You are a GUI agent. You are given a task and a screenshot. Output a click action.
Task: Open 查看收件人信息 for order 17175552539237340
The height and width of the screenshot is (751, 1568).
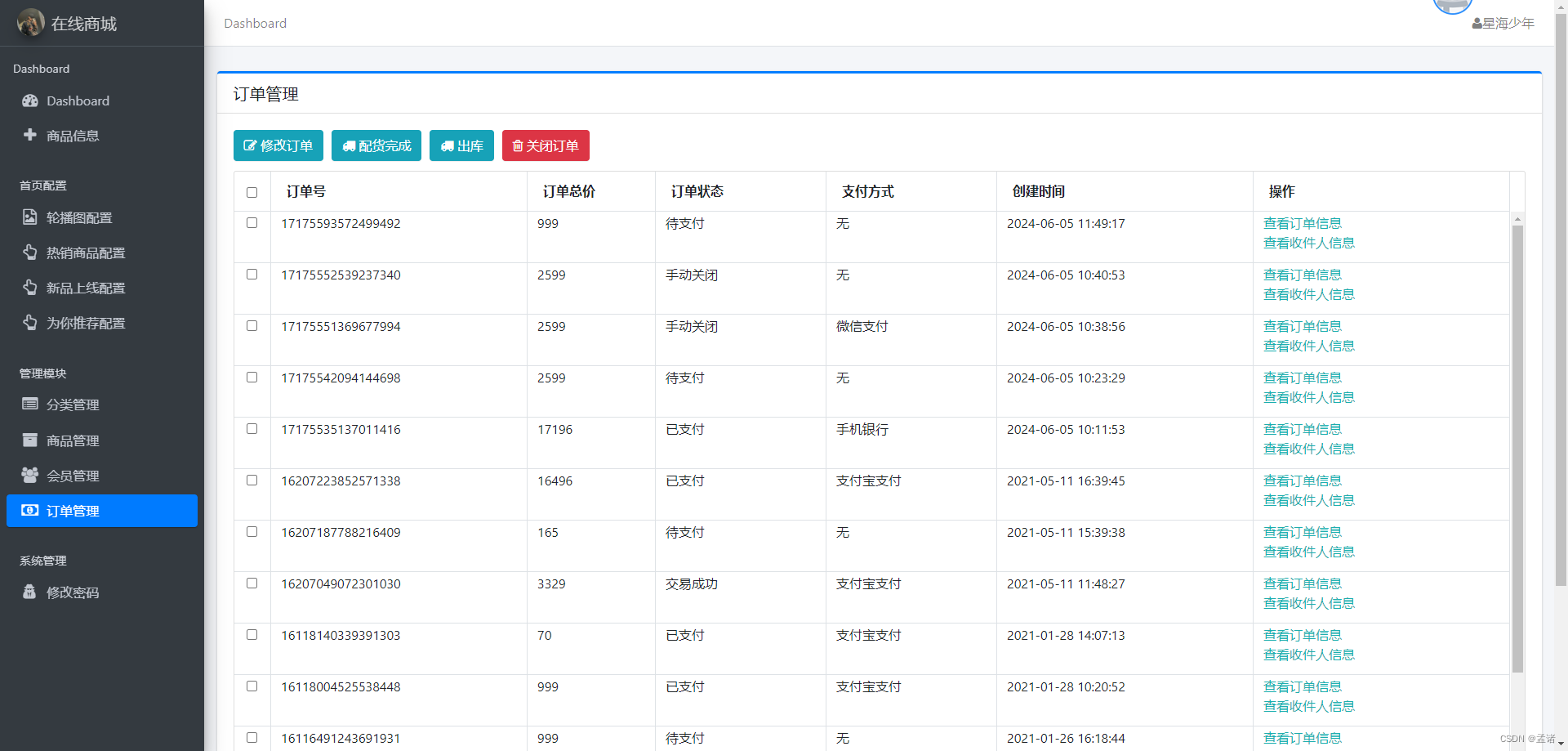[1309, 294]
